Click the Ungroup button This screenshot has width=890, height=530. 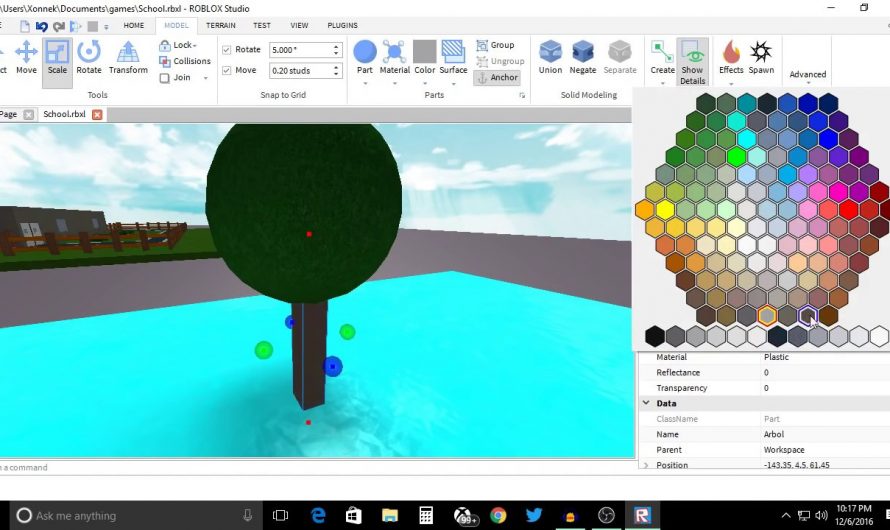point(501,61)
